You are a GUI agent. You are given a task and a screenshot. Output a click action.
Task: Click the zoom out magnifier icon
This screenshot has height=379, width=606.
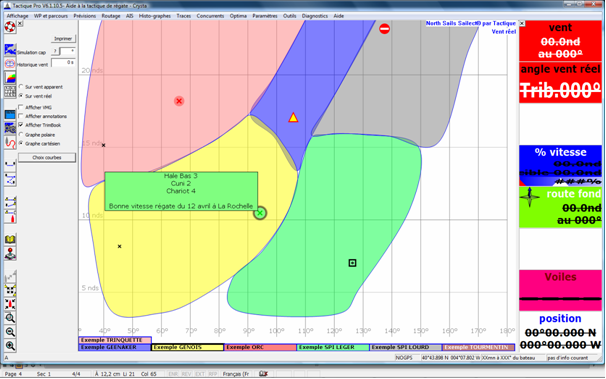10,332
